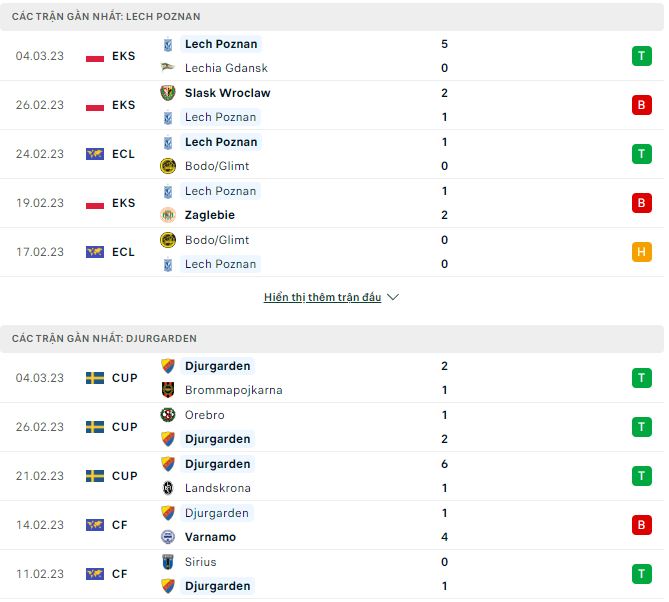The image size is (669, 602).
Task: Click the Orebro club crest icon
Action: [x=168, y=415]
